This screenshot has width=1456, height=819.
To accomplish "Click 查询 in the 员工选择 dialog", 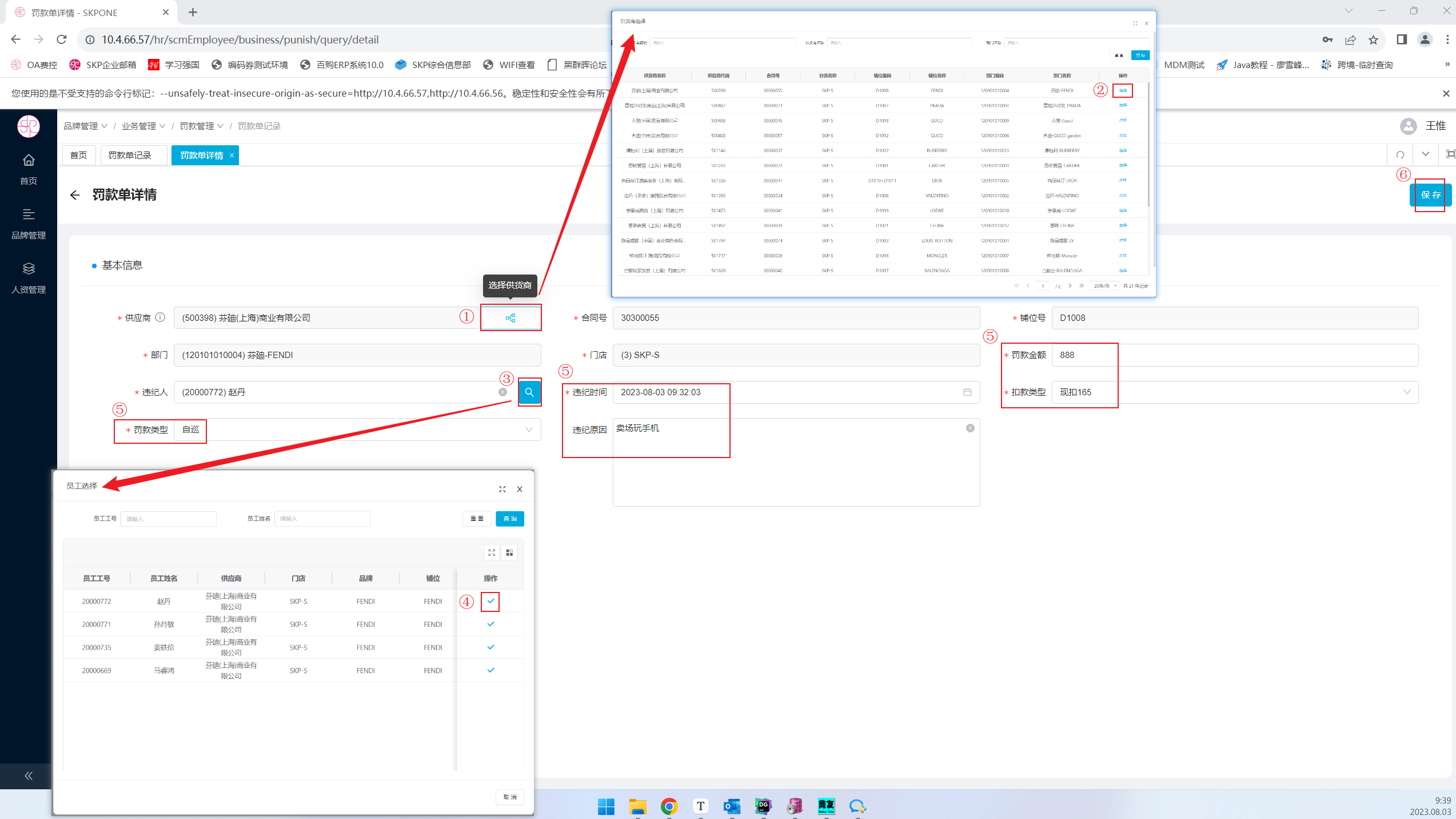I will click(510, 519).
